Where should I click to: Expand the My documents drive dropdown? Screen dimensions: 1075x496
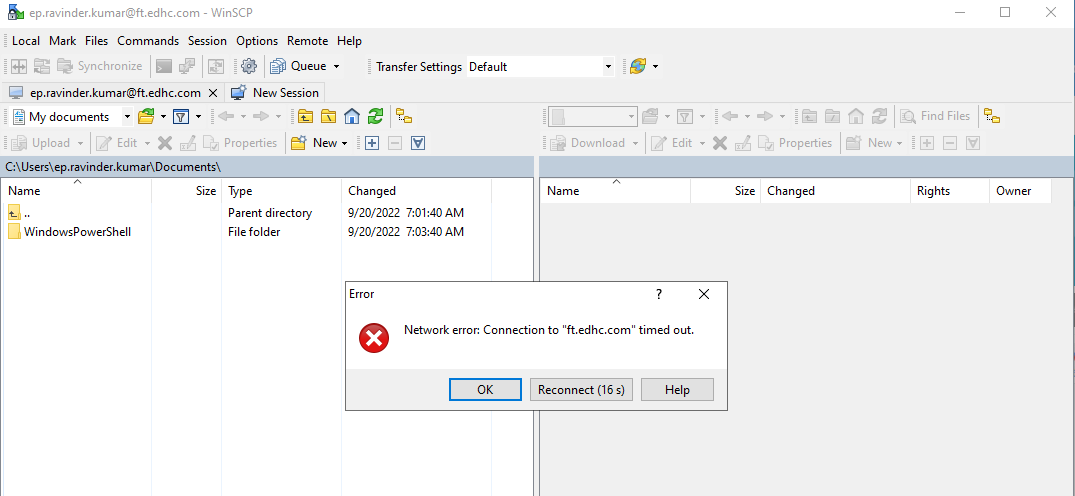click(x=127, y=117)
